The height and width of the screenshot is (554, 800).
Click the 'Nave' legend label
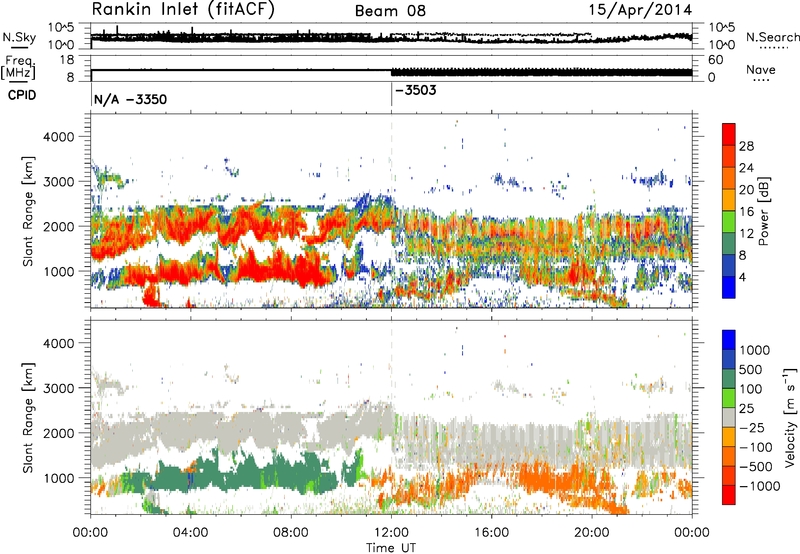coord(761,69)
